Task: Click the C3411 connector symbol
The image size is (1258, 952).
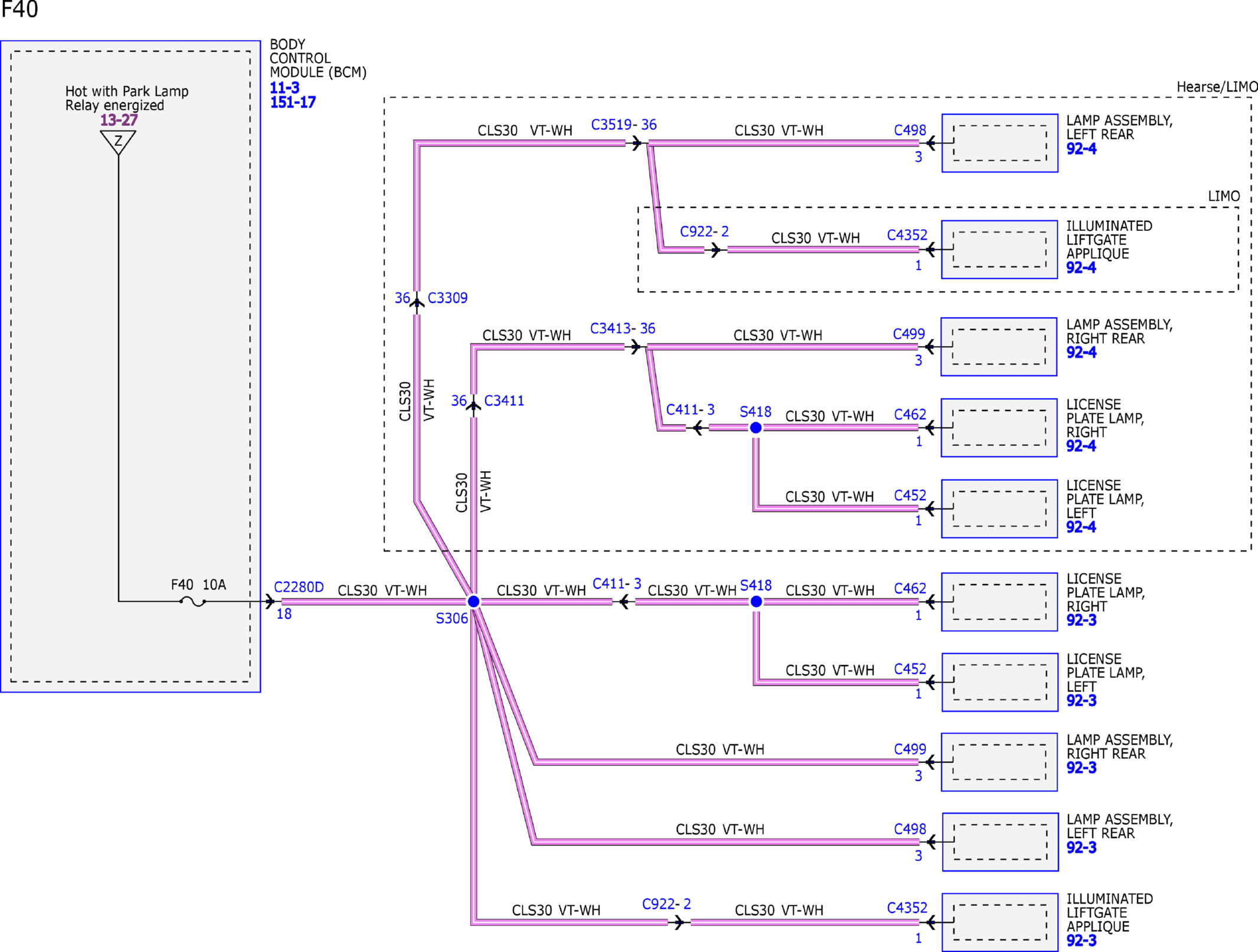Action: 473,406
